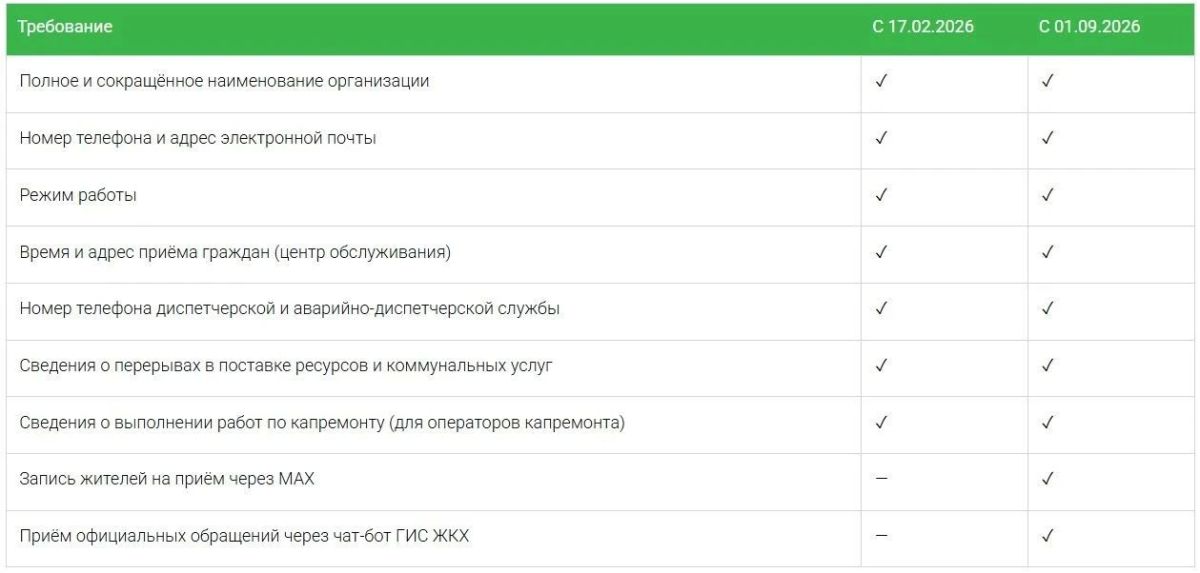Select "Запись жителей на приём через MAX" text
This screenshot has width=1200, height=573.
tap(167, 479)
